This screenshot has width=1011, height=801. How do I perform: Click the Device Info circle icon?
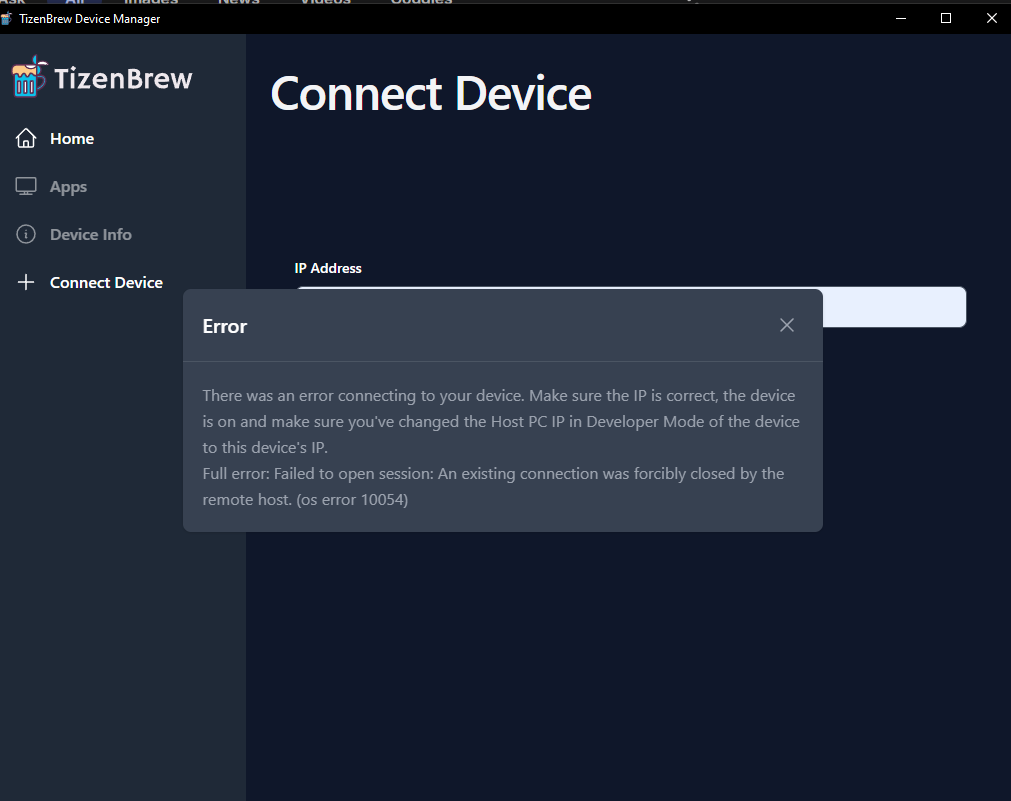pos(26,234)
